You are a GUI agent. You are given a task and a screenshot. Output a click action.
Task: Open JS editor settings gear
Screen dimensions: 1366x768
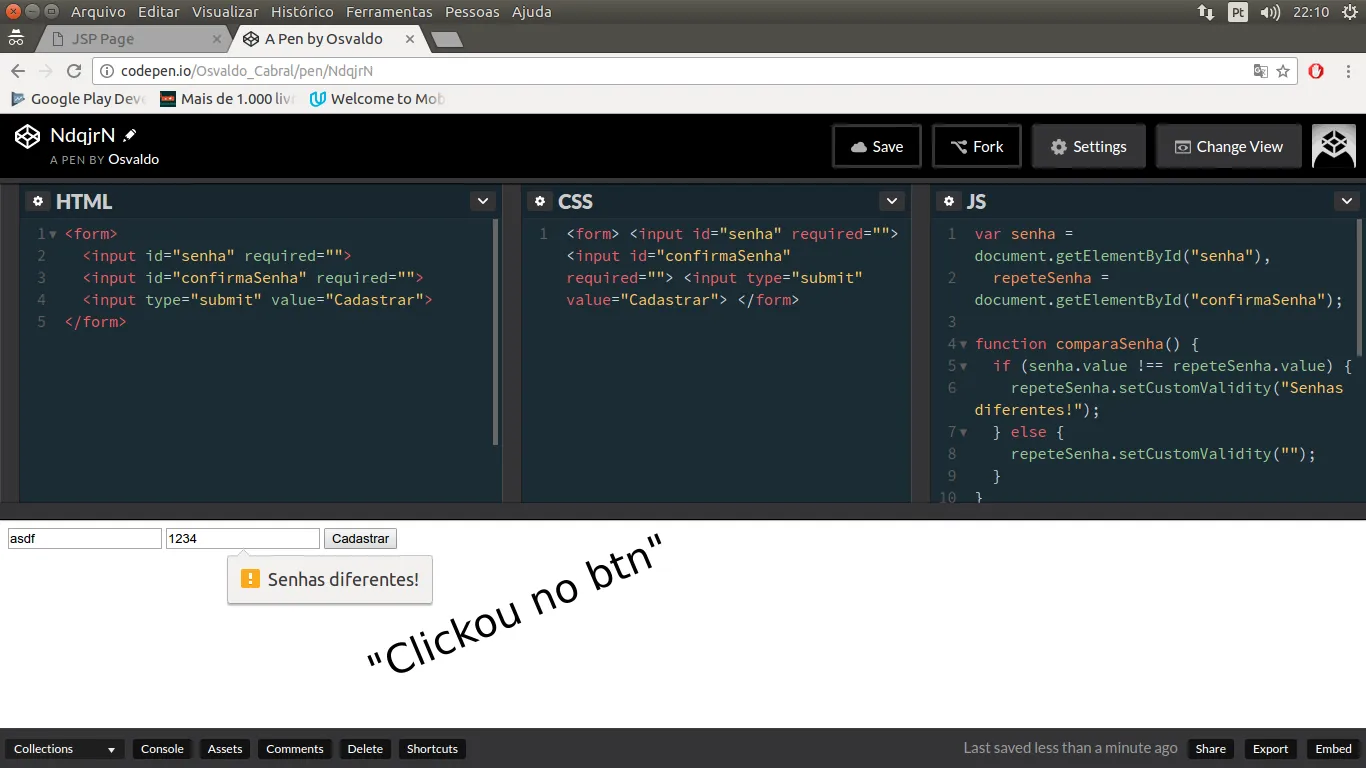[x=949, y=201]
